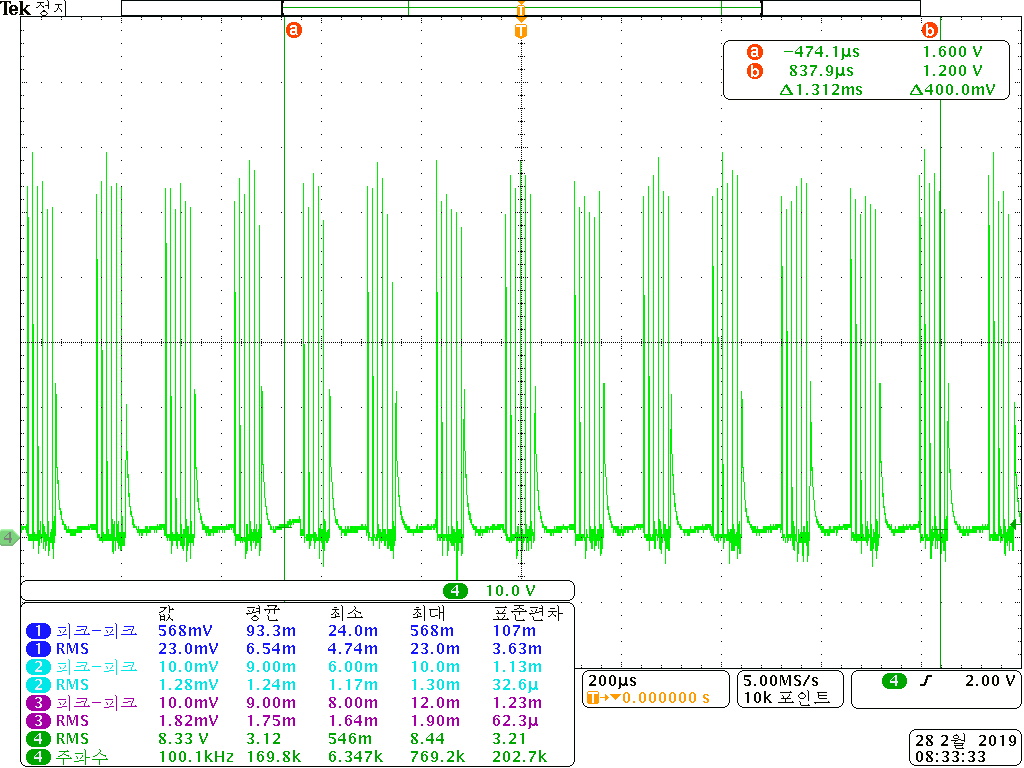Click the 200µs timebase readout

click(x=613, y=681)
